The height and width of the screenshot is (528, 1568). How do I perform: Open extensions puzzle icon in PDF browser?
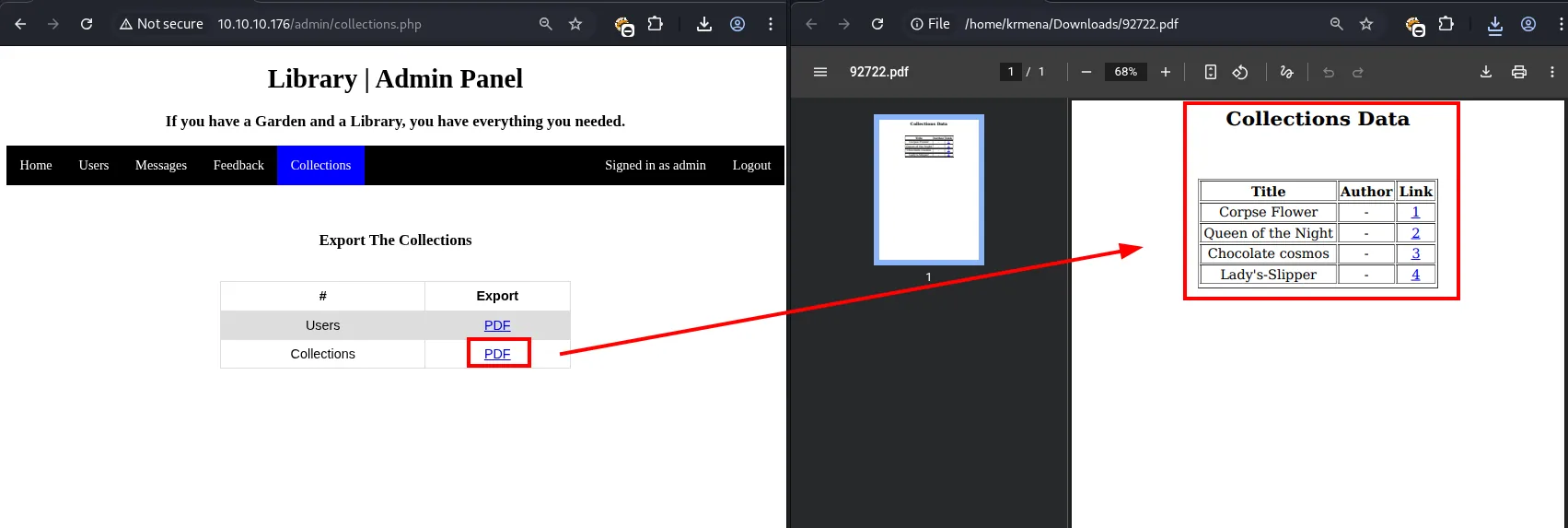click(1446, 24)
